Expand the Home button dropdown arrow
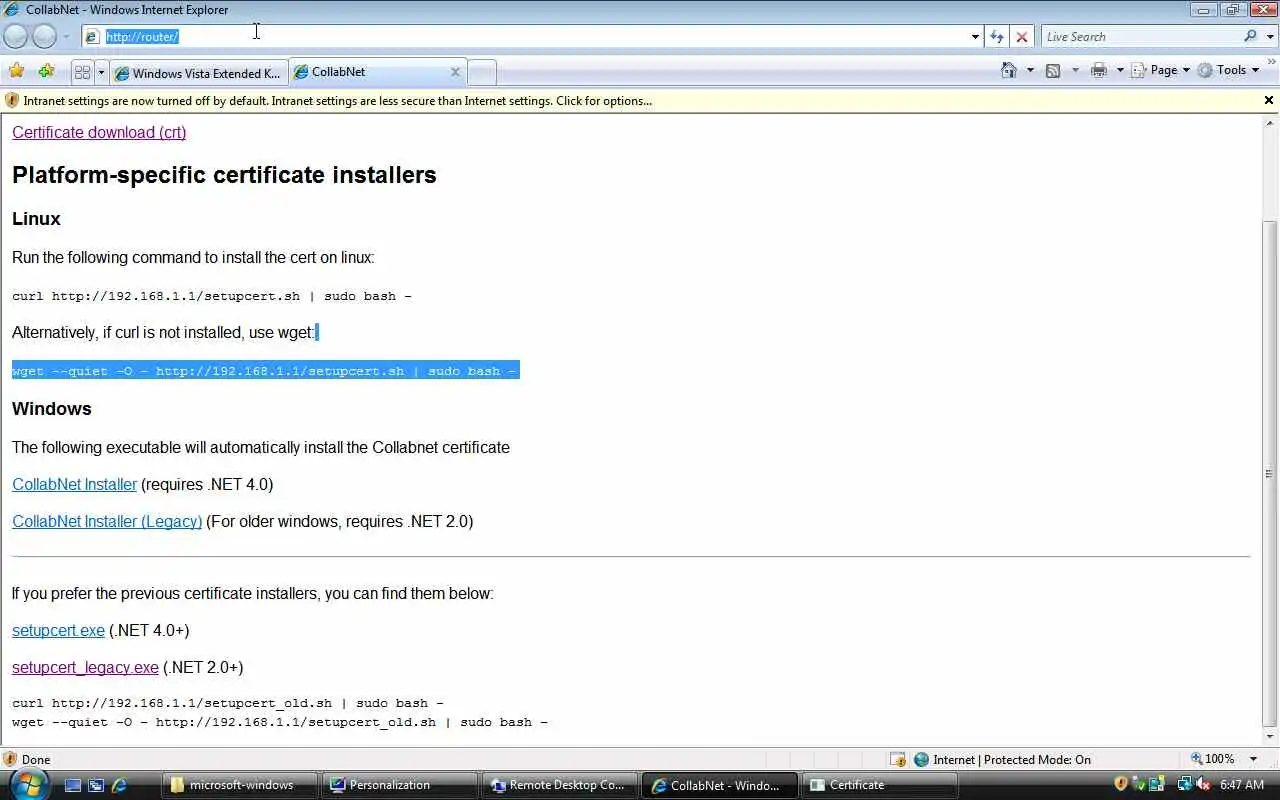This screenshot has width=1280, height=800. tap(1030, 70)
